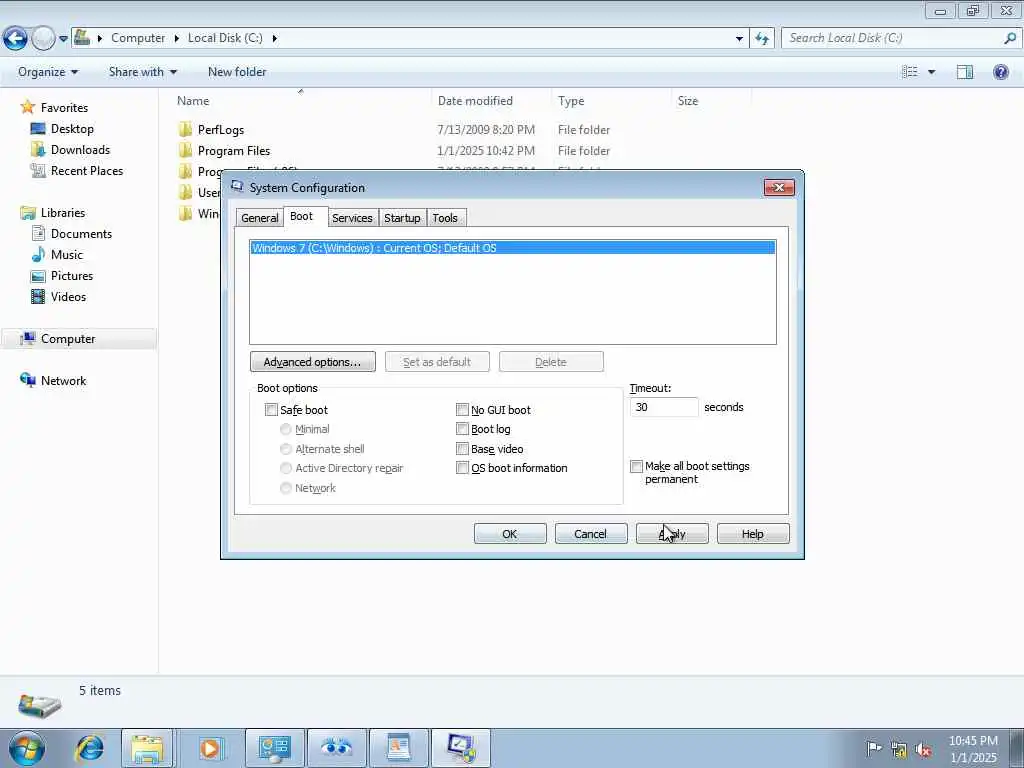Screen dimensions: 1024x768
Task: Enable OS boot information checkbox
Action: 462,468
